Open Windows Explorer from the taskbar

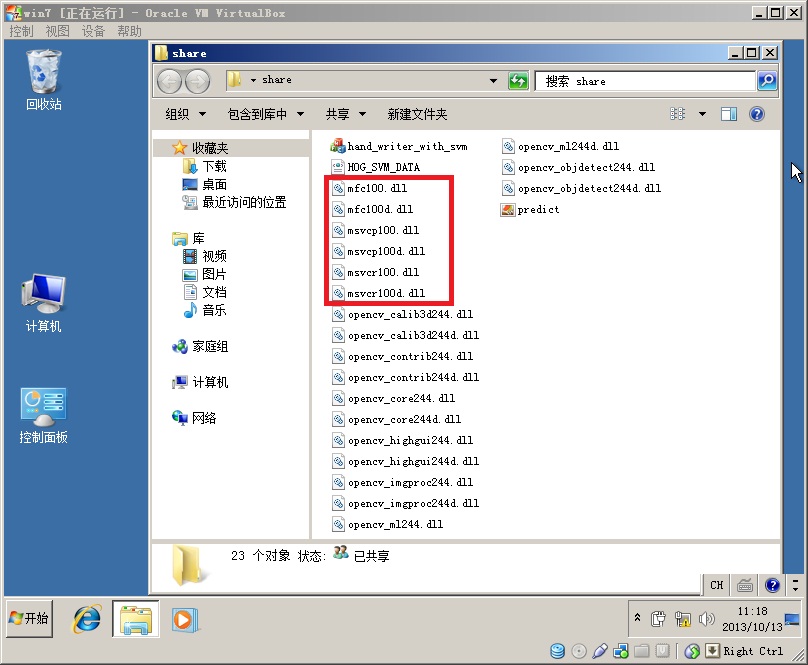coord(136,619)
